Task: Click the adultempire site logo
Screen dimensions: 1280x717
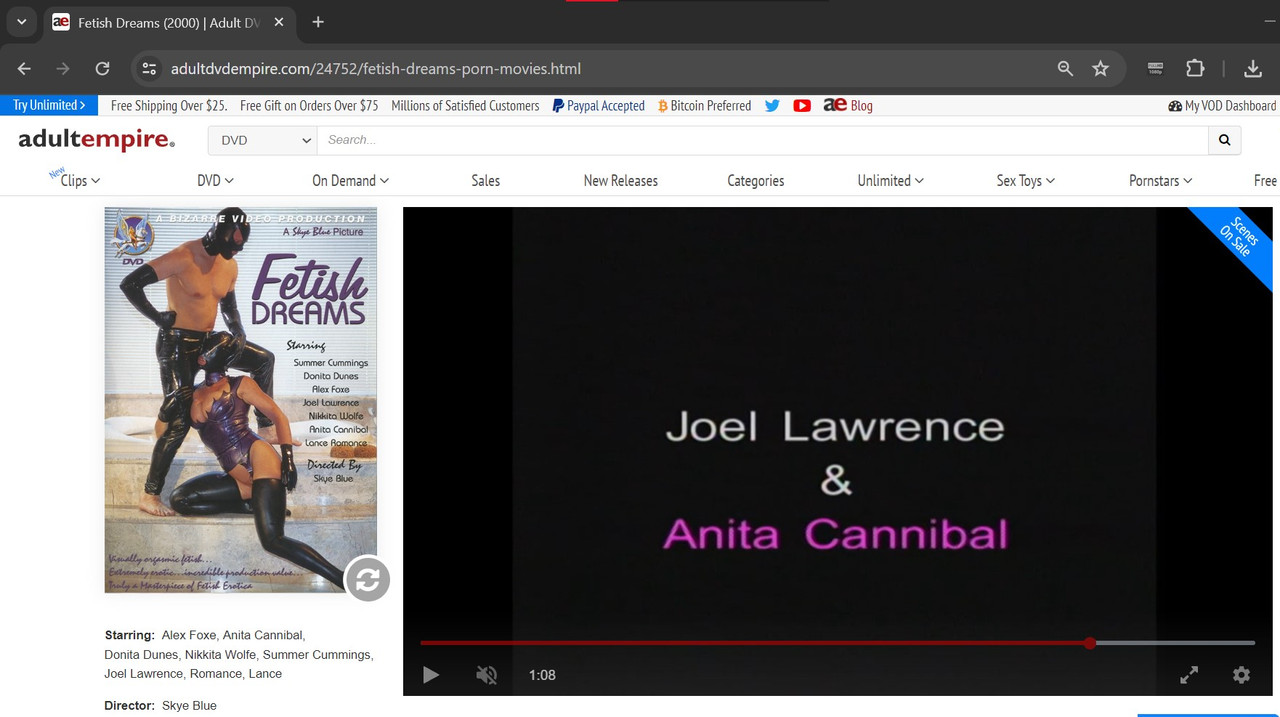Action: click(x=96, y=140)
